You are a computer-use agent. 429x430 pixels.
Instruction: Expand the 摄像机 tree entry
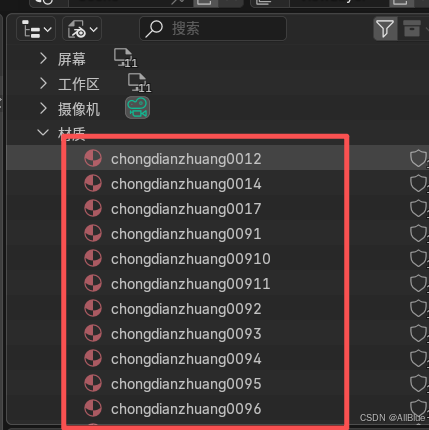(43, 108)
